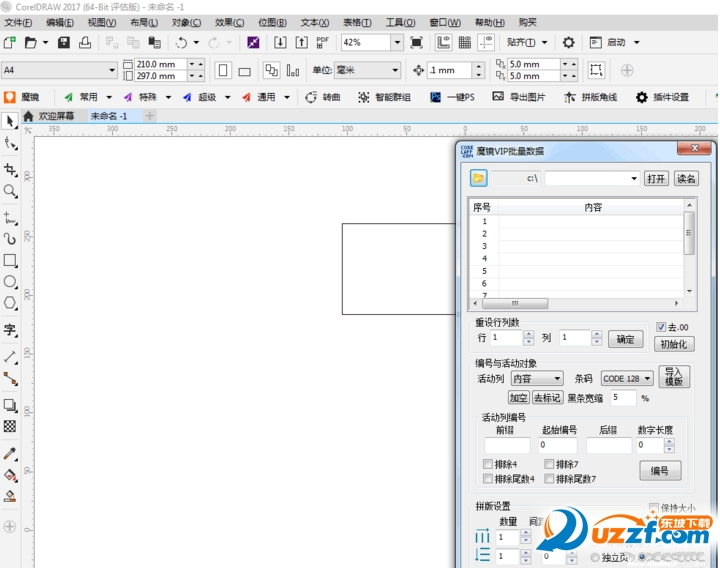Expand the 启动 launcher dropdown
The height and width of the screenshot is (568, 720).
[x=637, y=42]
